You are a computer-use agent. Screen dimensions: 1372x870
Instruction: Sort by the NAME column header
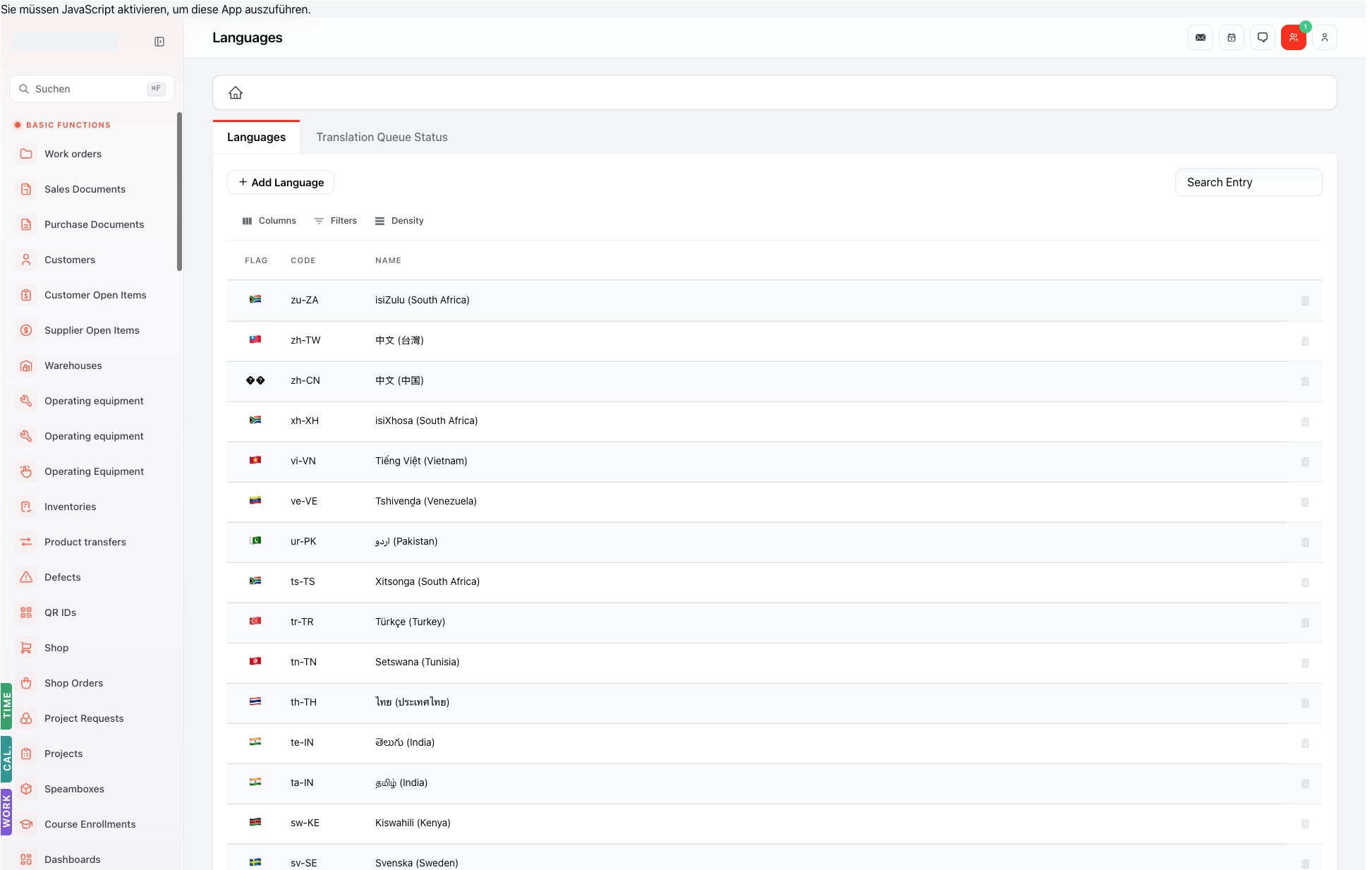tap(388, 260)
